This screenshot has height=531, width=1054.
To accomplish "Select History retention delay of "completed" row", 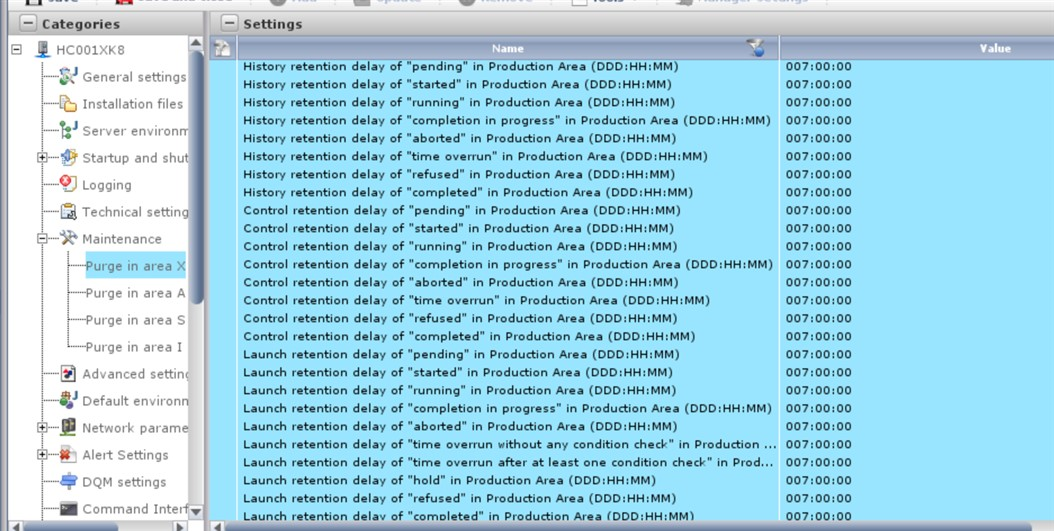I will click(631, 192).
